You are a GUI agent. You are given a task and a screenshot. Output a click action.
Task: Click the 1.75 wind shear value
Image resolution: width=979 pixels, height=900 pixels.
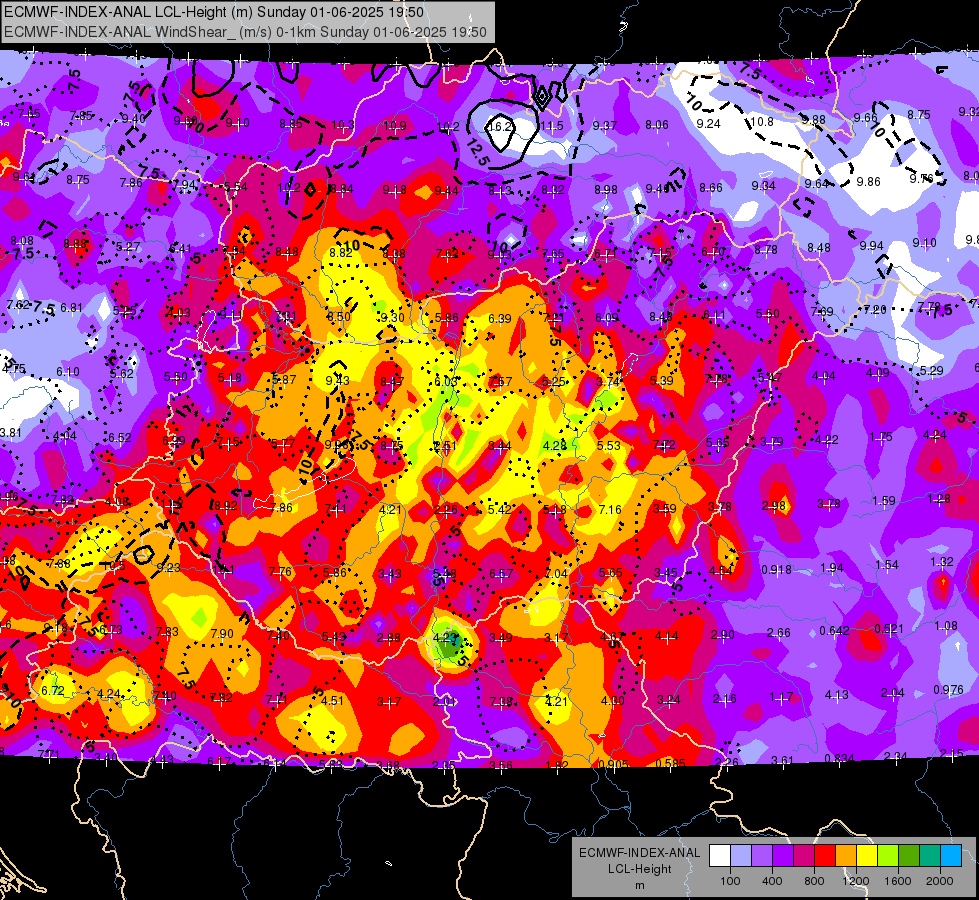881,437
